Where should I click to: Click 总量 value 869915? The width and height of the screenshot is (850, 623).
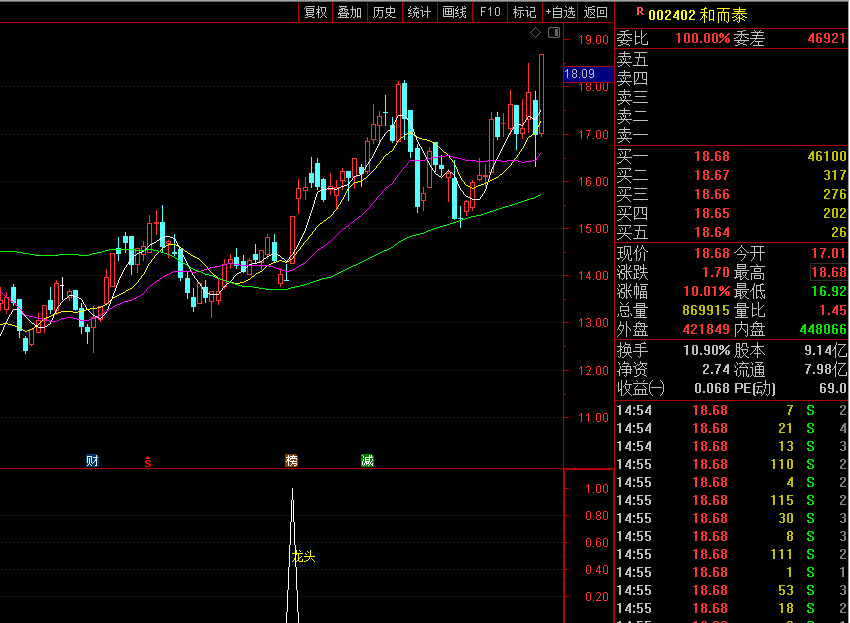pyautogui.click(x=706, y=311)
